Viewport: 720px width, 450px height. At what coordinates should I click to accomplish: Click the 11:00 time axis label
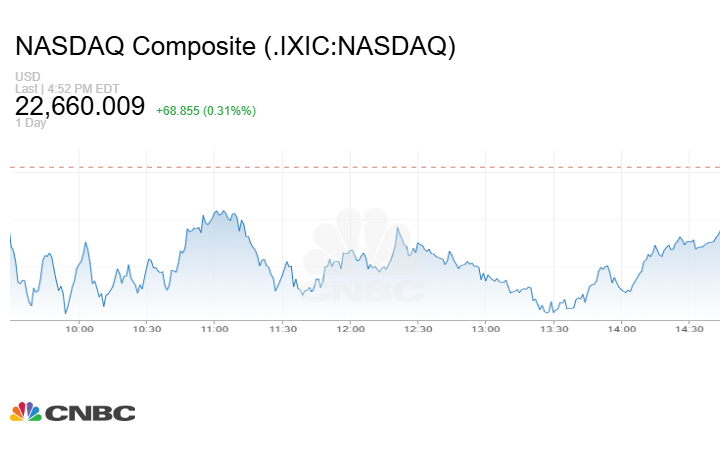click(x=215, y=329)
